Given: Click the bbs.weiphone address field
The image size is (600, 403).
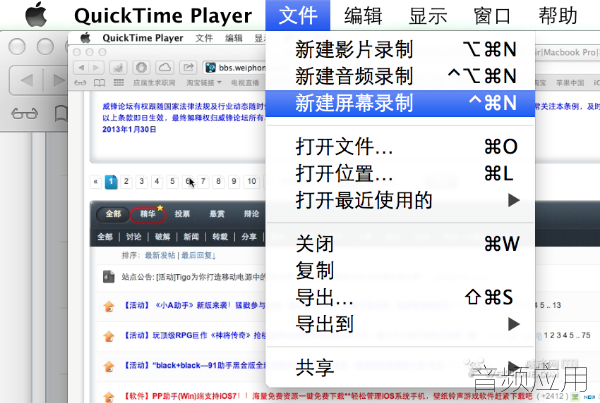Looking at the screenshot, I should (x=234, y=68).
